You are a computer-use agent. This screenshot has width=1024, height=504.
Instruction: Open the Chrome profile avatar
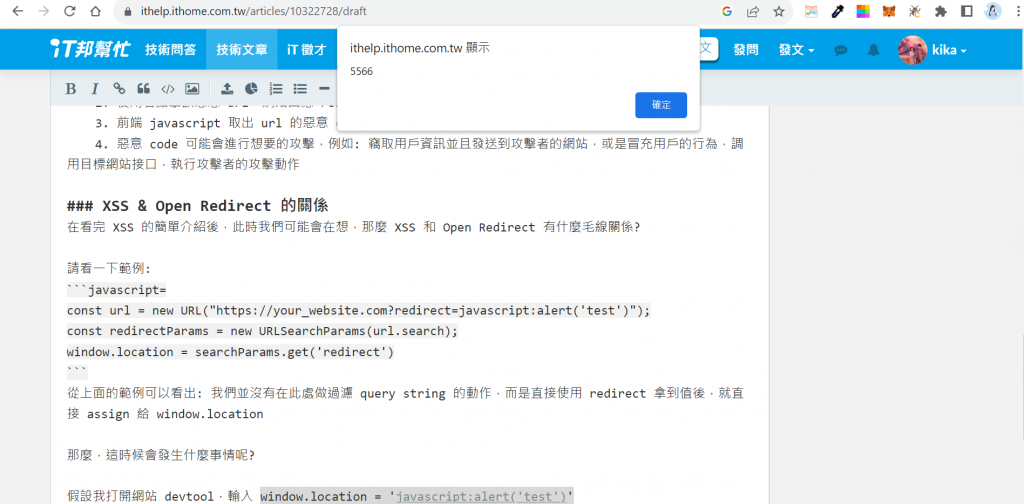[x=993, y=11]
